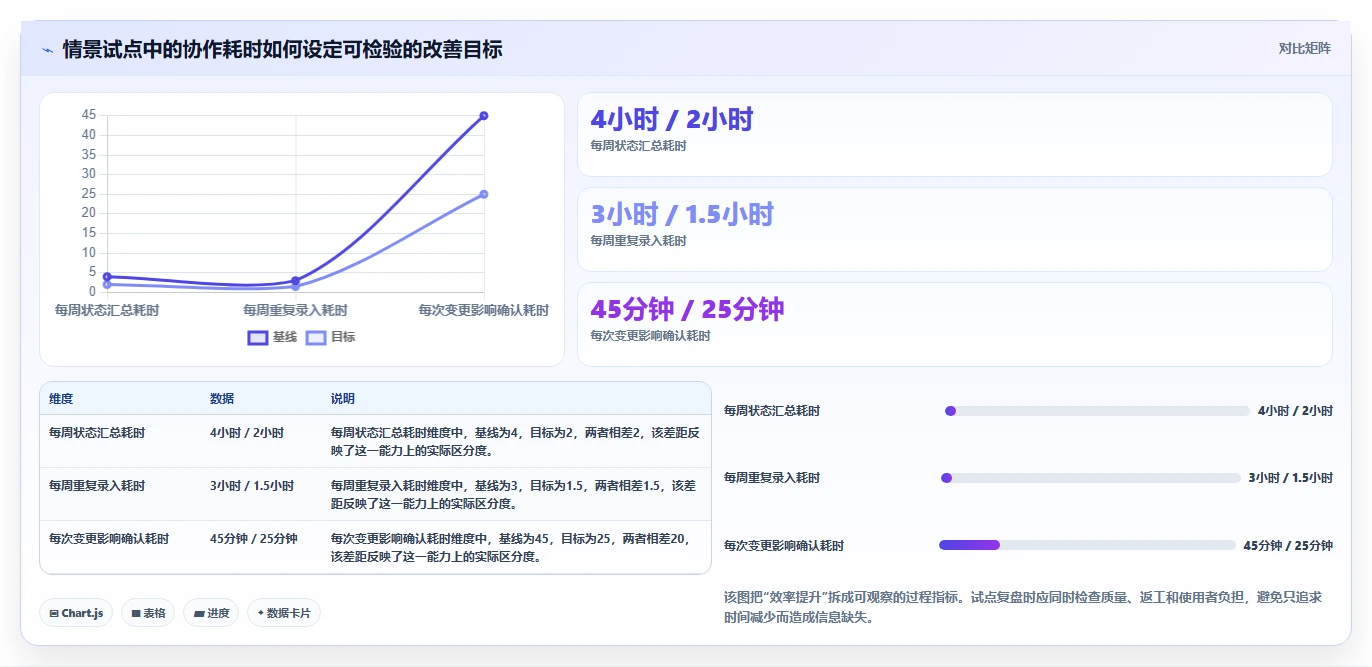Click the 每周状态汇总耗时 progress row label
The height and width of the screenshot is (667, 1372).
click(x=772, y=411)
